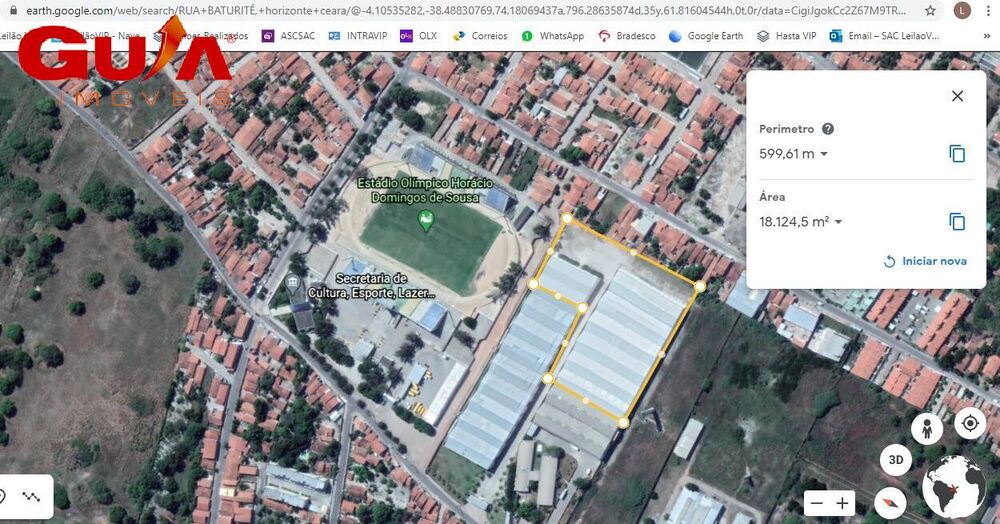View site security lock information
The height and width of the screenshot is (524, 1000).
tap(13, 10)
